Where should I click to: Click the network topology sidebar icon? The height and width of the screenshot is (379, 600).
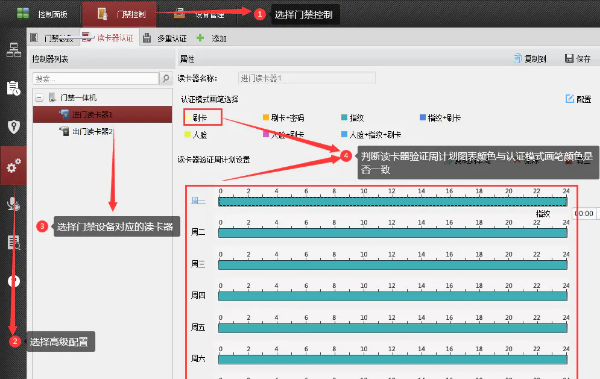click(x=14, y=50)
